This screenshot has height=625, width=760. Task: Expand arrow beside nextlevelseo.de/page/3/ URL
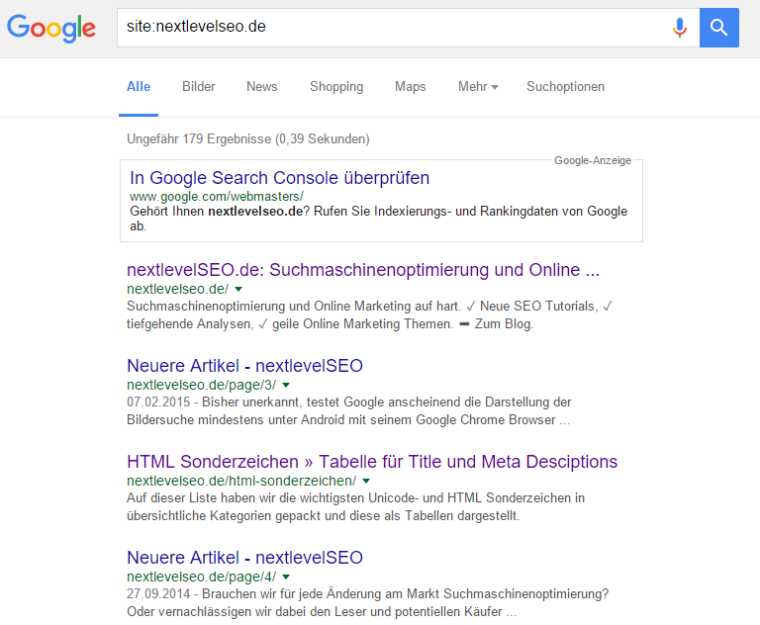(286, 385)
